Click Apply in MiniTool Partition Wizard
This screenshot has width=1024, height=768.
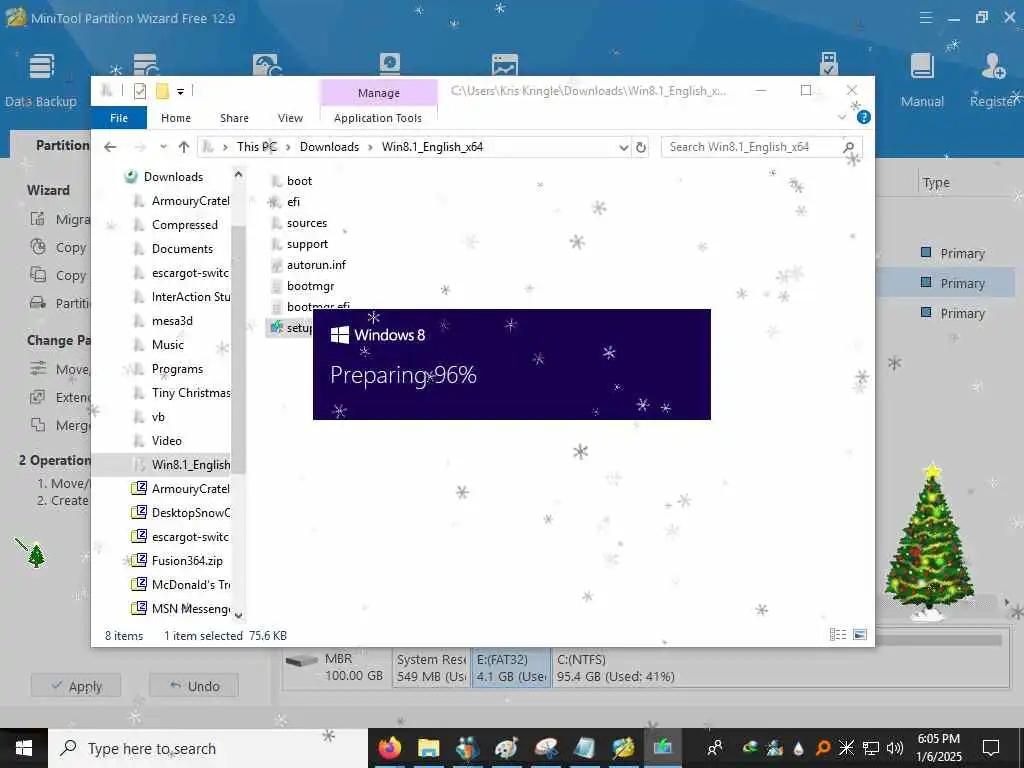pyautogui.click(x=76, y=686)
